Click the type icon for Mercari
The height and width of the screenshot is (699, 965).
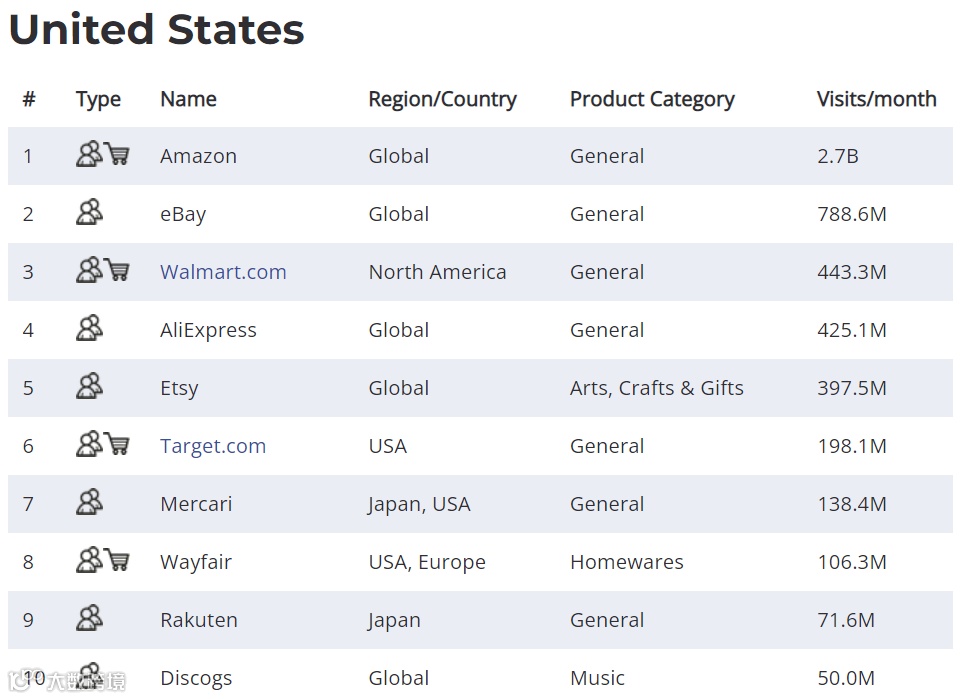90,502
